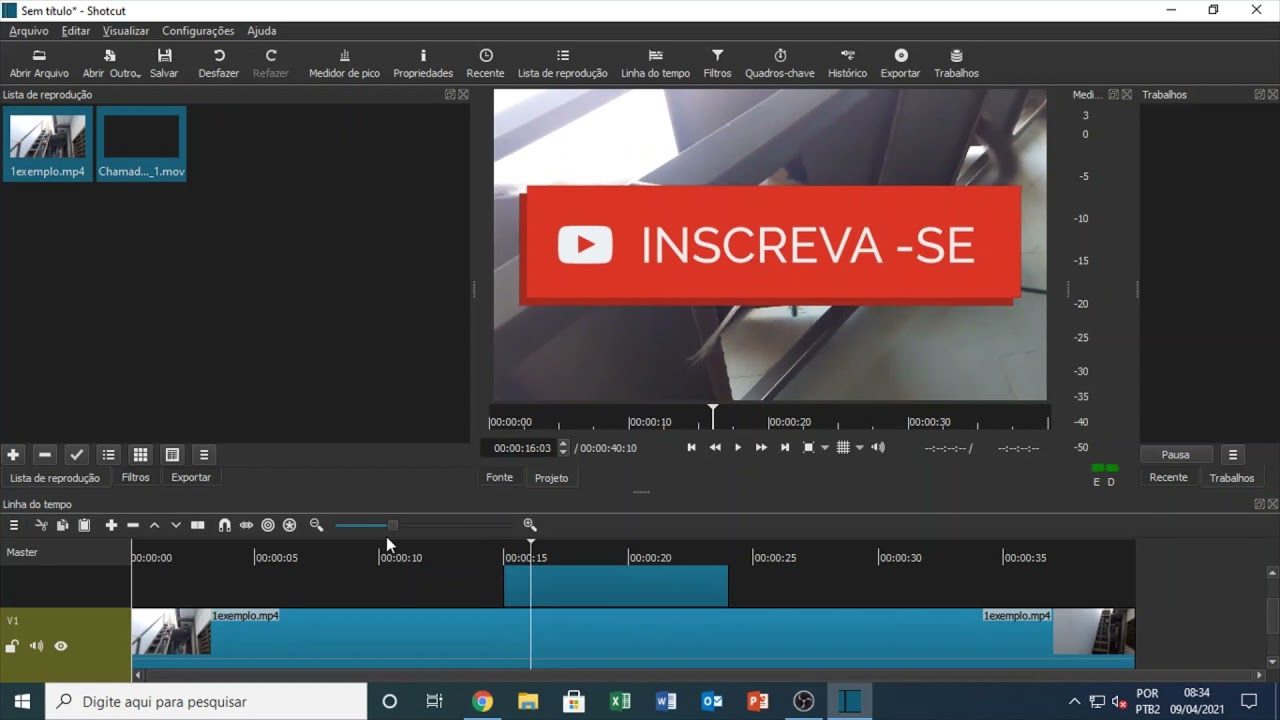
Task: Open Arquivo menu
Action: pos(29,31)
